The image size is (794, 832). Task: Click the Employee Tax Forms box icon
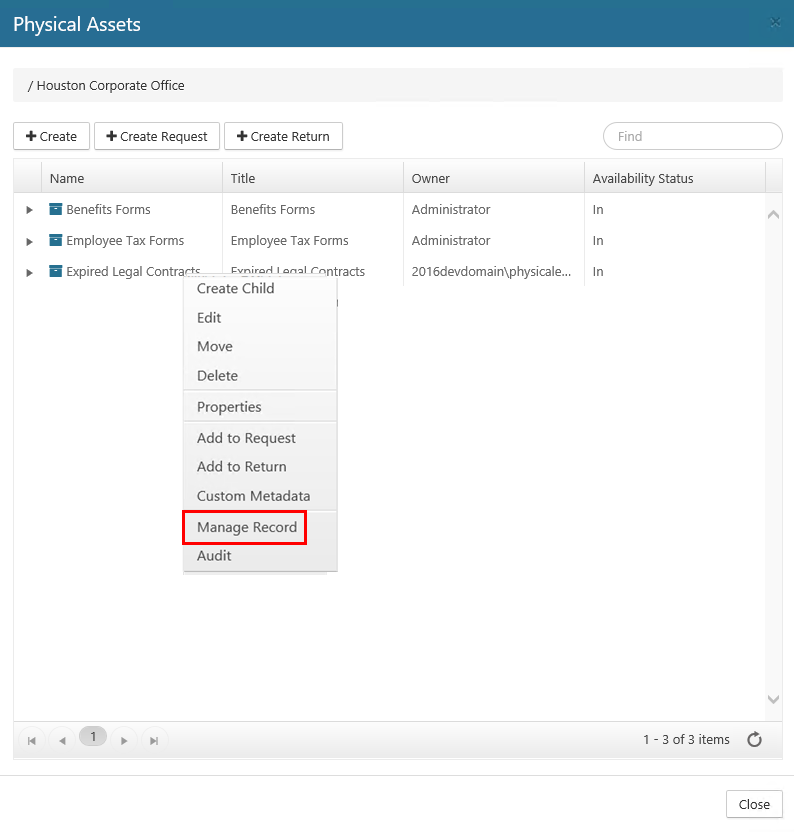[56, 241]
